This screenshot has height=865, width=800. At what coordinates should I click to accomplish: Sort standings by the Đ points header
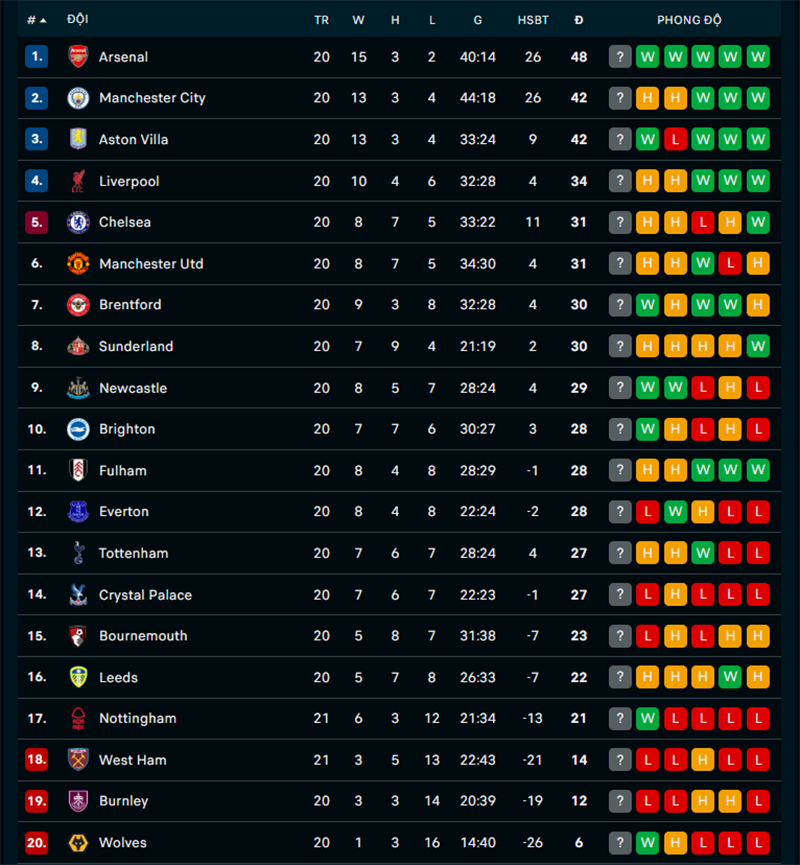579,20
